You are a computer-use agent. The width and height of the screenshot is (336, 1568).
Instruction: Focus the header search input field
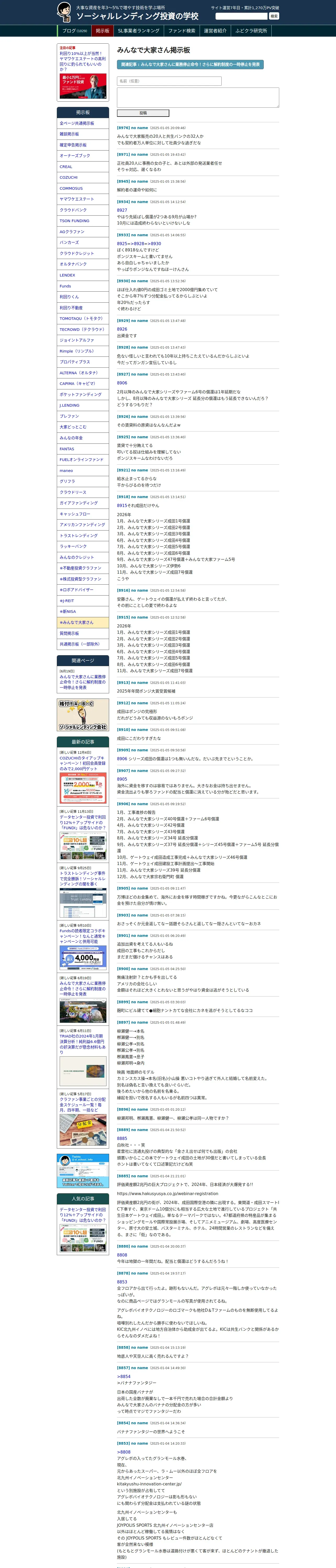(x=242, y=16)
